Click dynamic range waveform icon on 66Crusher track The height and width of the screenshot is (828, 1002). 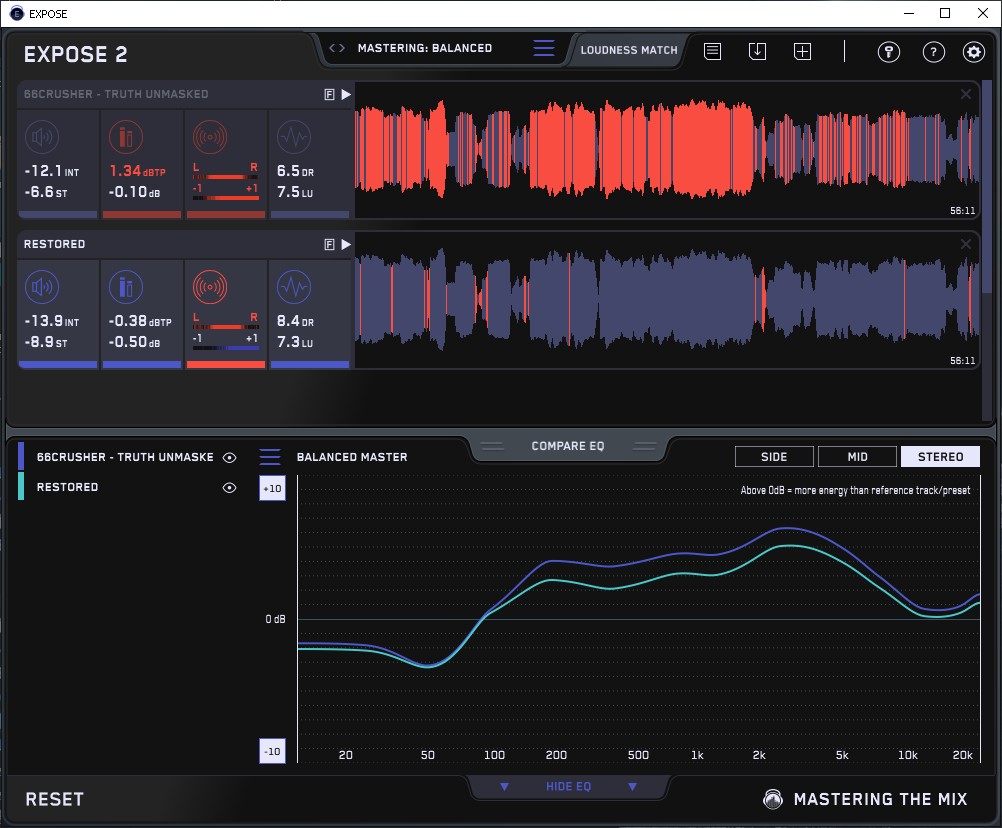tap(294, 137)
